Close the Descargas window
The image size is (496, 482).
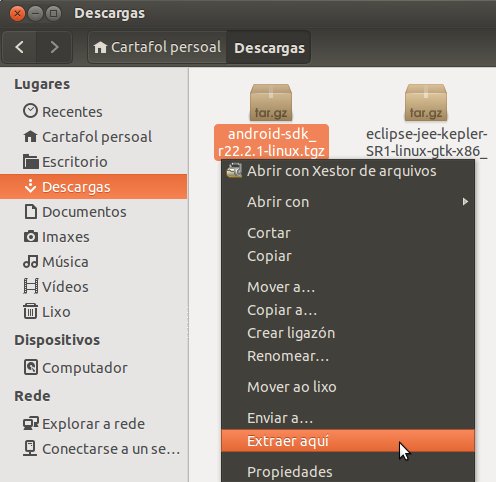click(17, 14)
